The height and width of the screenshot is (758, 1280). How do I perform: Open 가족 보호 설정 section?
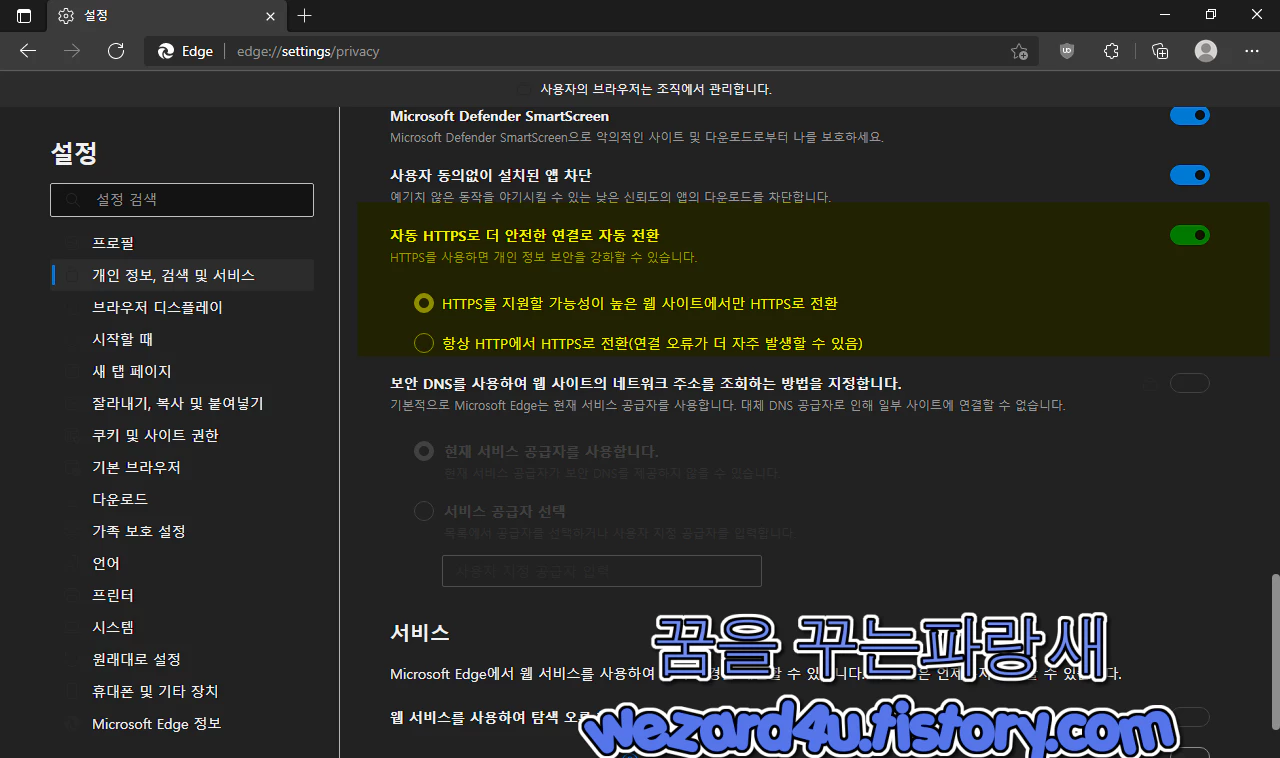(x=182, y=531)
